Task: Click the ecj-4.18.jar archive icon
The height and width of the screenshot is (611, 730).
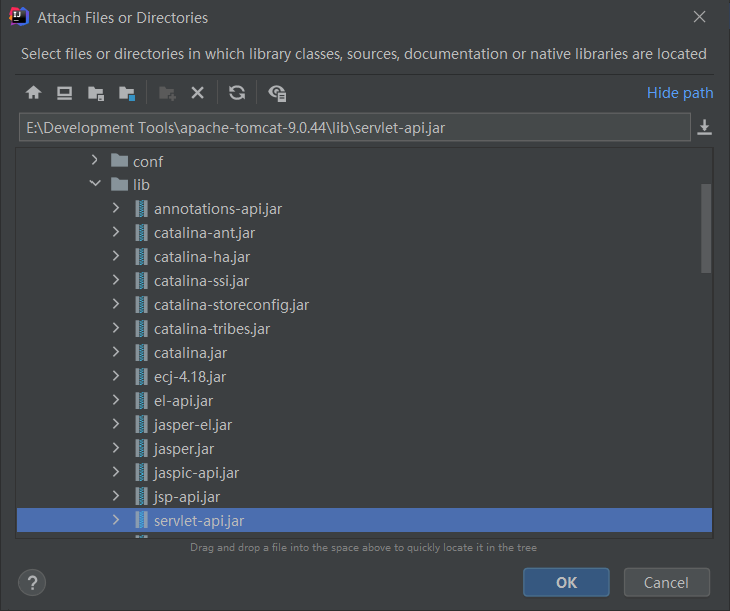Action: (142, 376)
